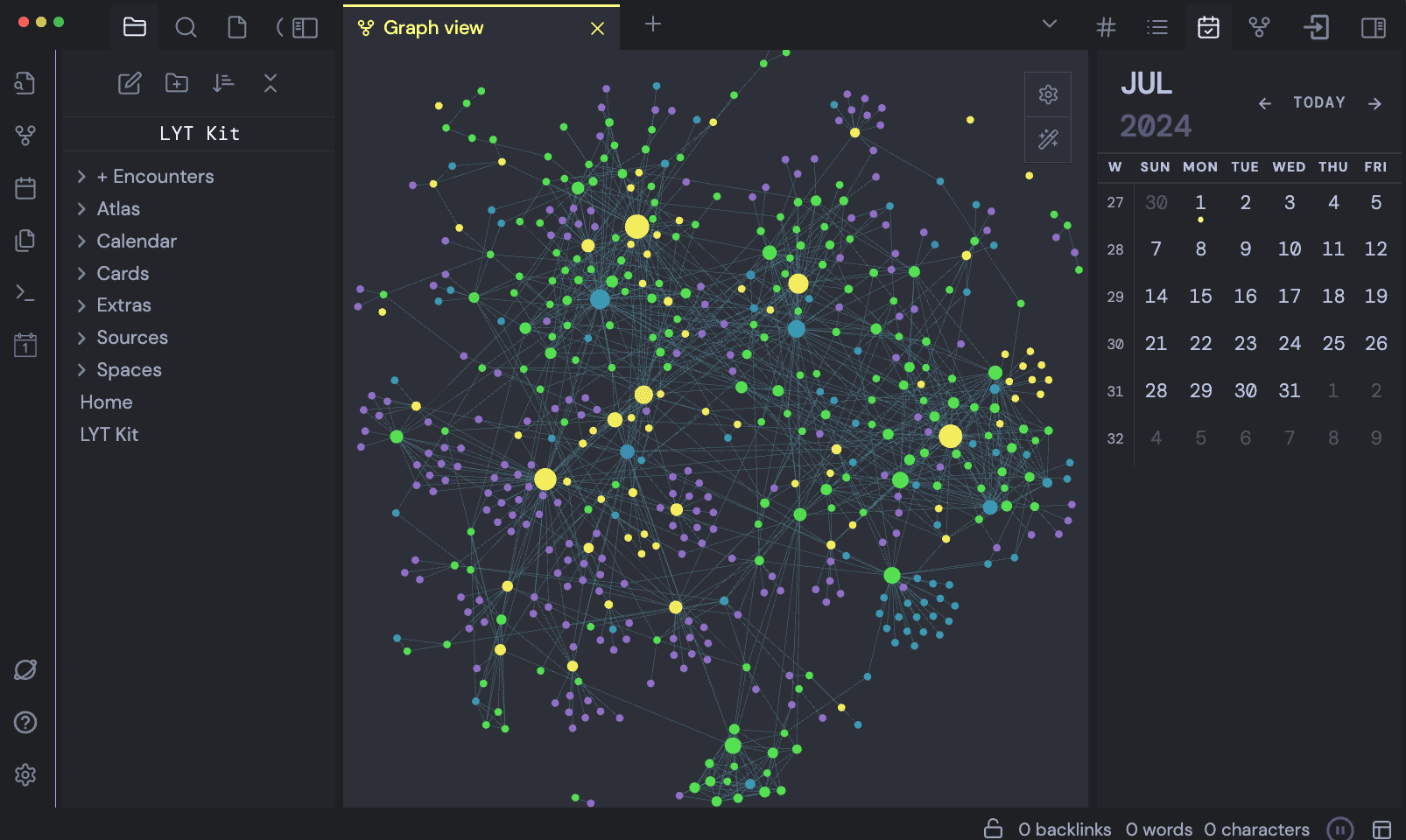Click 0 words status entry
The image size is (1406, 840).
pyautogui.click(x=1158, y=829)
